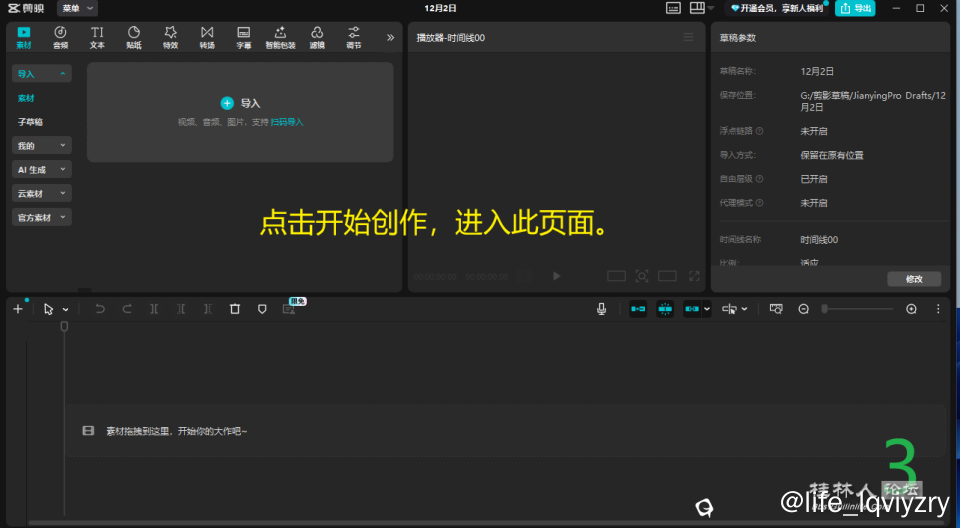Click the delete trash icon in timeline toolbar

(x=235, y=309)
